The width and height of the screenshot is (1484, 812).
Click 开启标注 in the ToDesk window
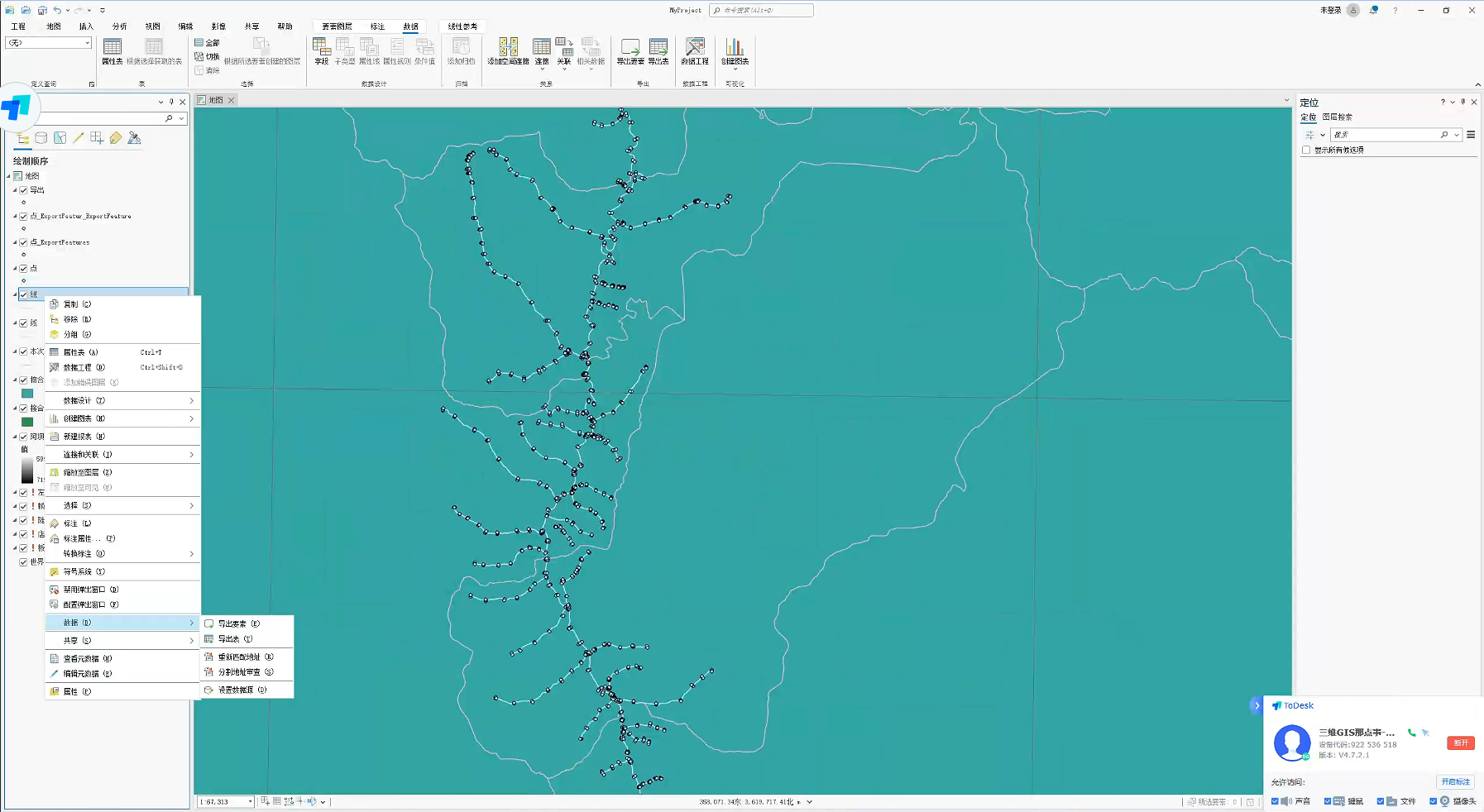(1456, 781)
